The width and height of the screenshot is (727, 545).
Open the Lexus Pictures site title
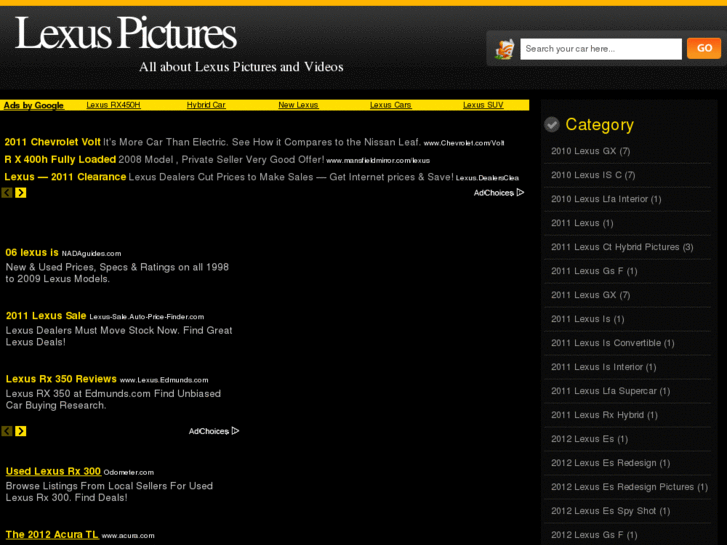pyautogui.click(x=126, y=33)
